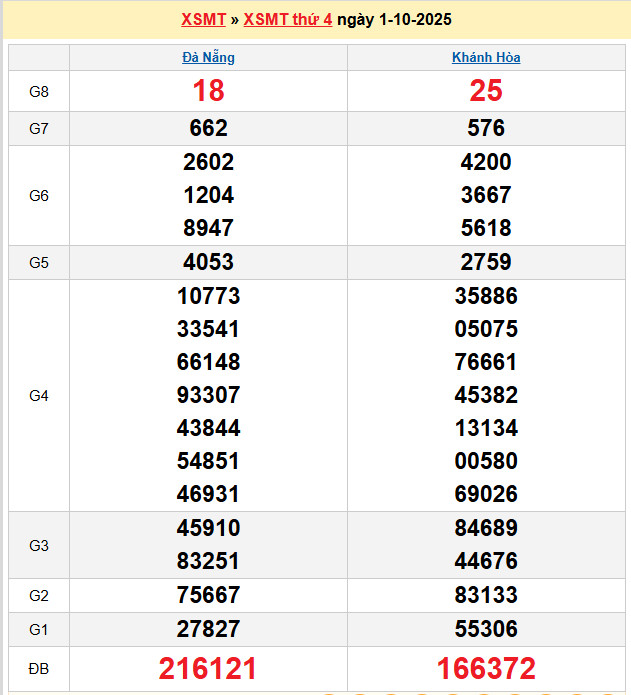This screenshot has height=695, width=631.
Task: Click the G7 number 576
Action: point(486,128)
